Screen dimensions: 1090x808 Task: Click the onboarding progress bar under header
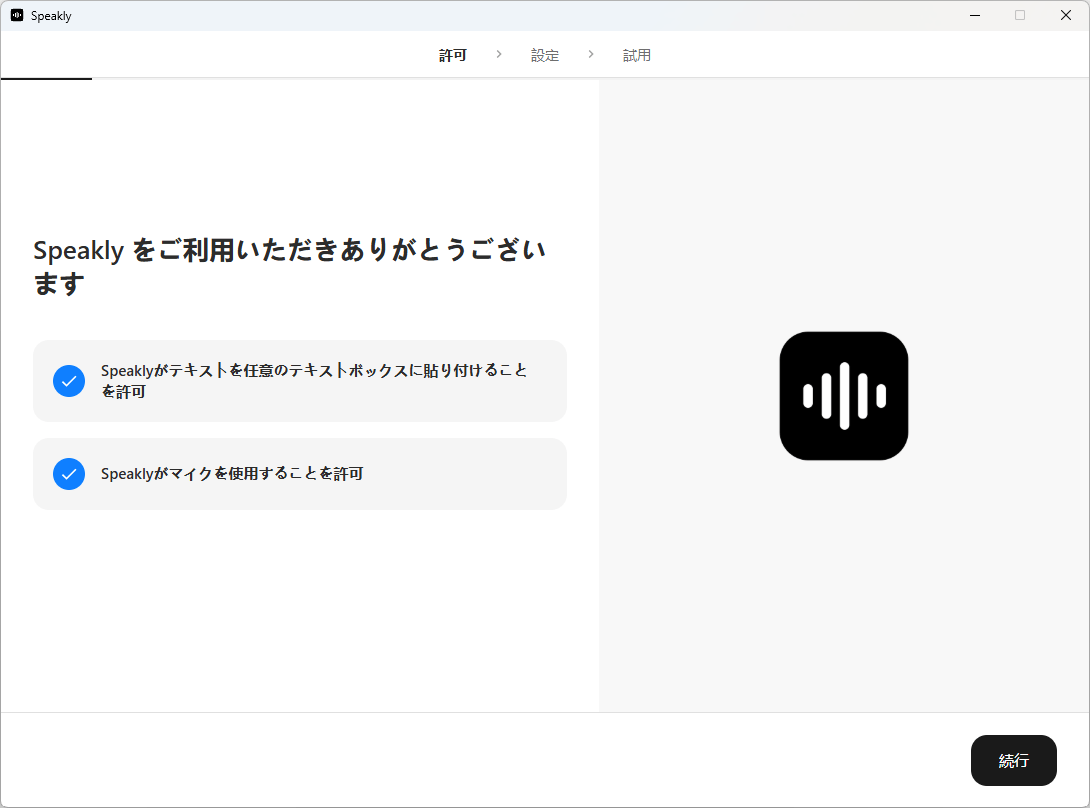tap(46, 78)
